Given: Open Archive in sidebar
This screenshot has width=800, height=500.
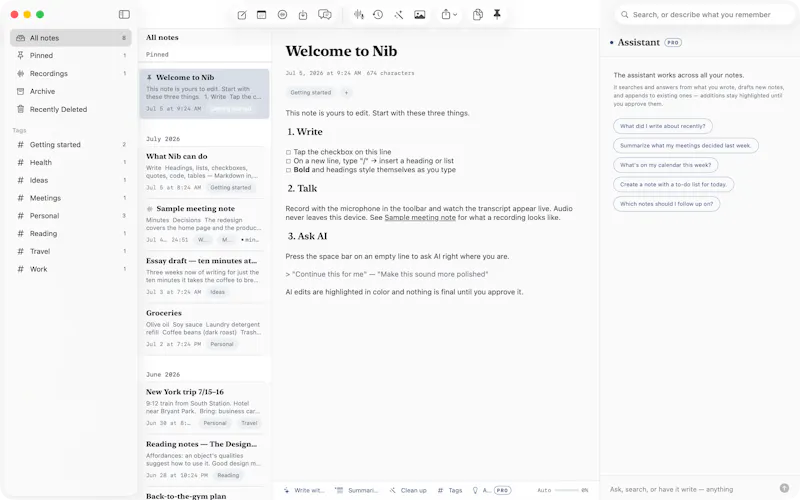Looking at the screenshot, I should (70, 91).
